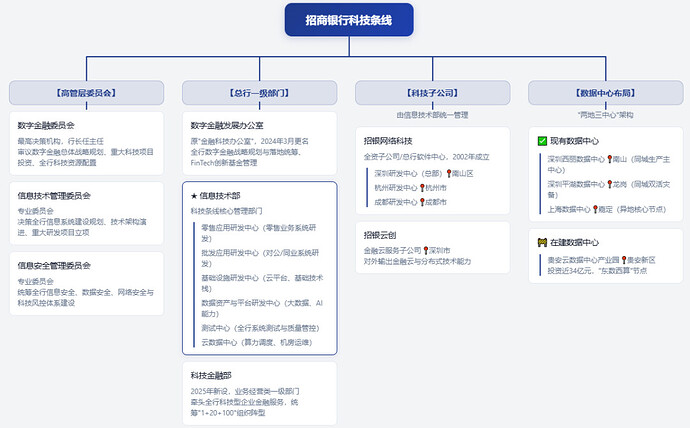This screenshot has width=690, height=428.
Task: Click the pin icon after 上海数据中心
Action: [x=595, y=209]
